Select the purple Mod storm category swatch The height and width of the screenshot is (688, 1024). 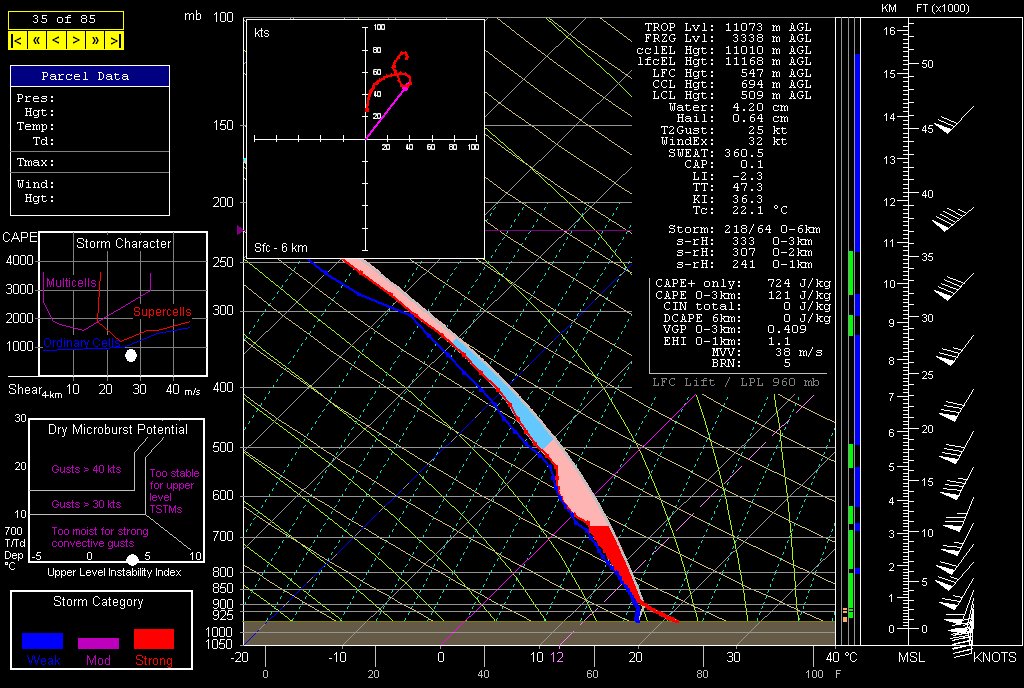98,644
